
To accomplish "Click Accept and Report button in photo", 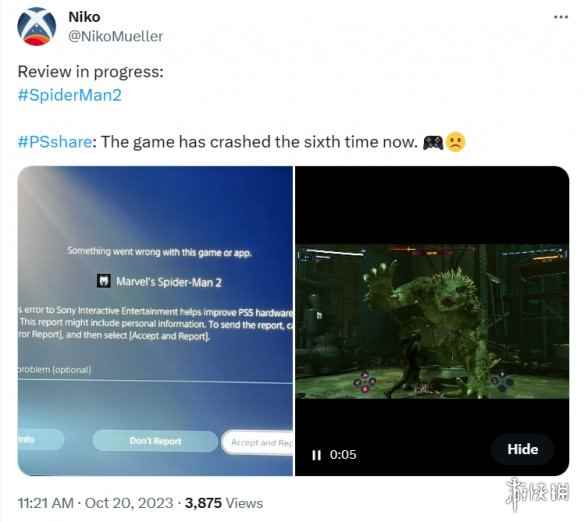I will pos(258,442).
